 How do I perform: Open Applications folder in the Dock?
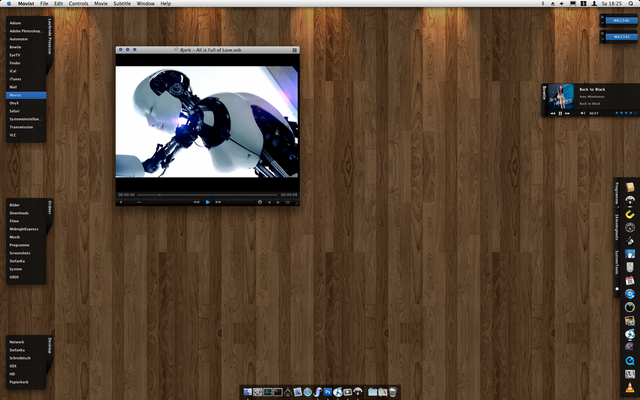click(382, 392)
